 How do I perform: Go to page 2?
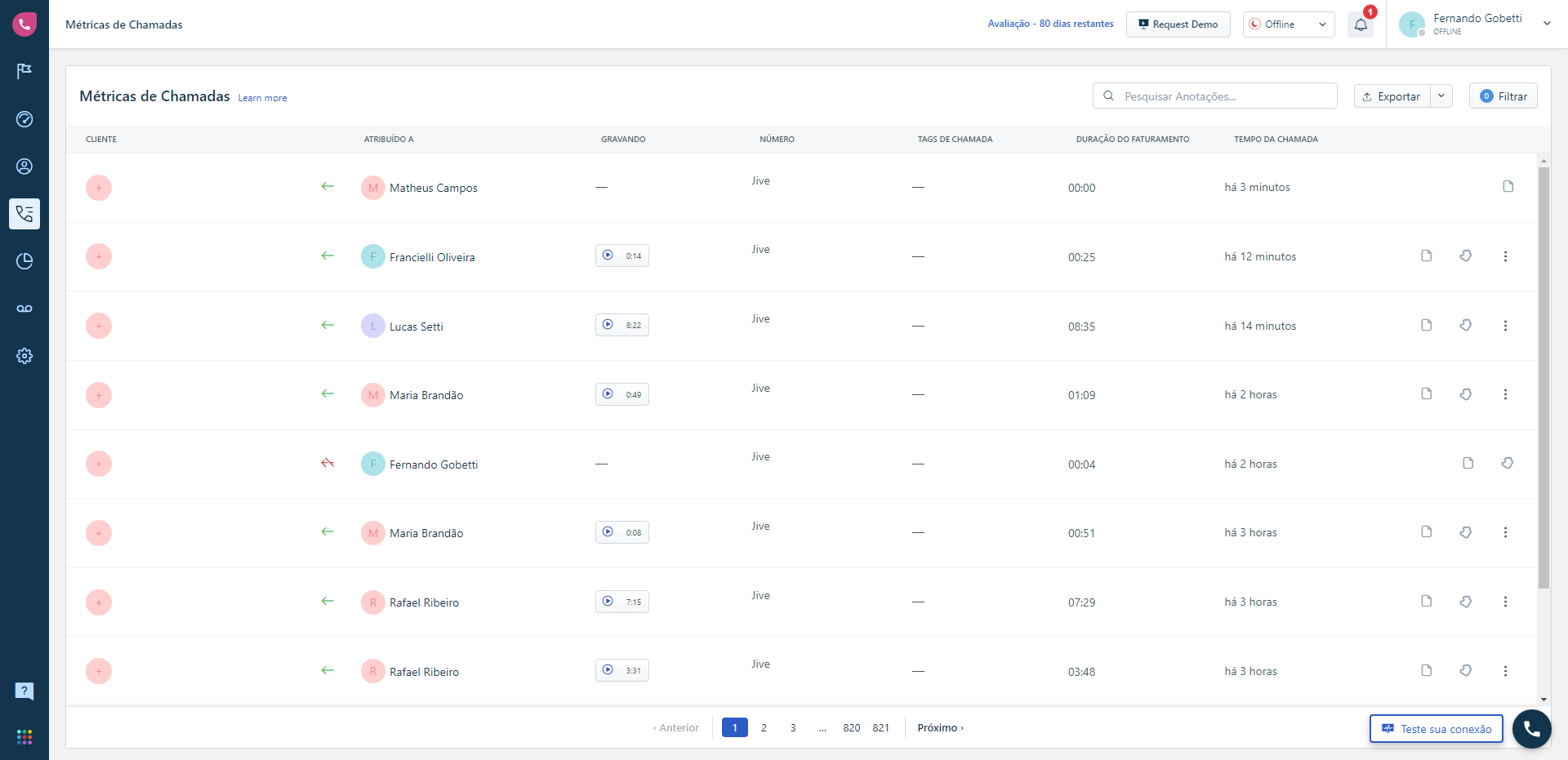point(764,727)
